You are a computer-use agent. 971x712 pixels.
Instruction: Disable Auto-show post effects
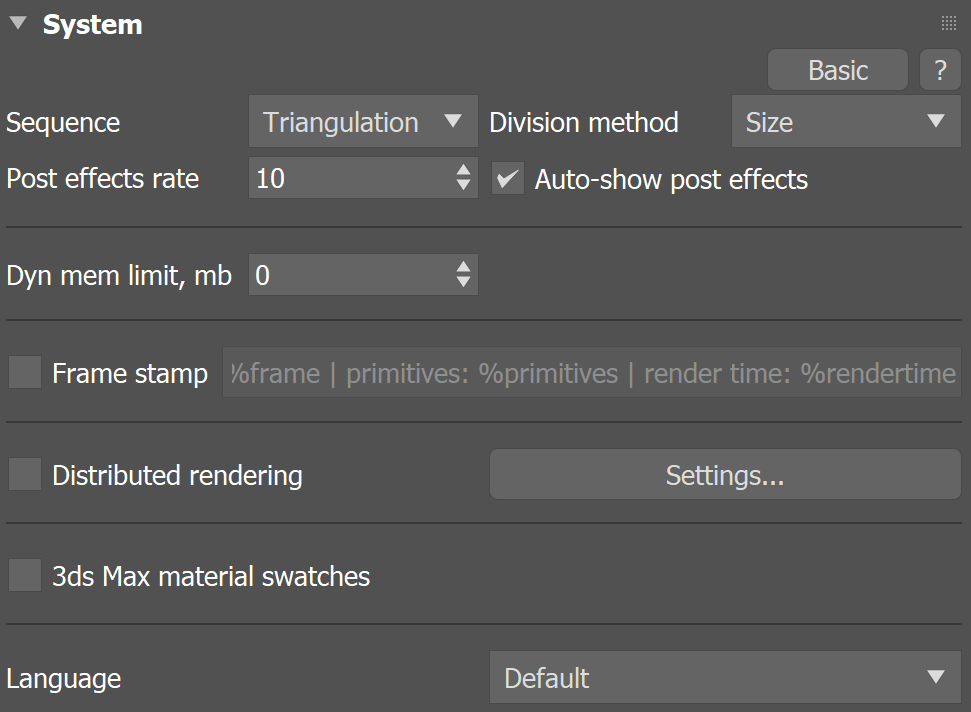[x=508, y=179]
